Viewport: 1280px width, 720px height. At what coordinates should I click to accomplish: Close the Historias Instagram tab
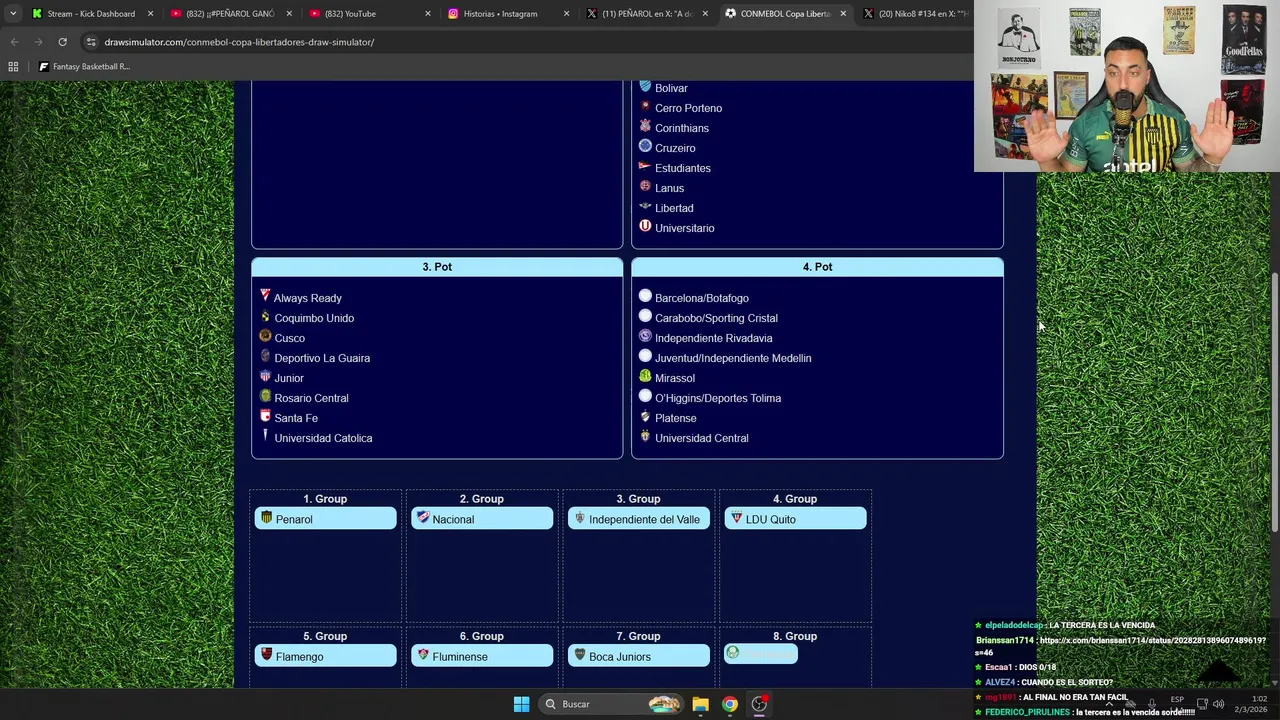click(x=566, y=14)
